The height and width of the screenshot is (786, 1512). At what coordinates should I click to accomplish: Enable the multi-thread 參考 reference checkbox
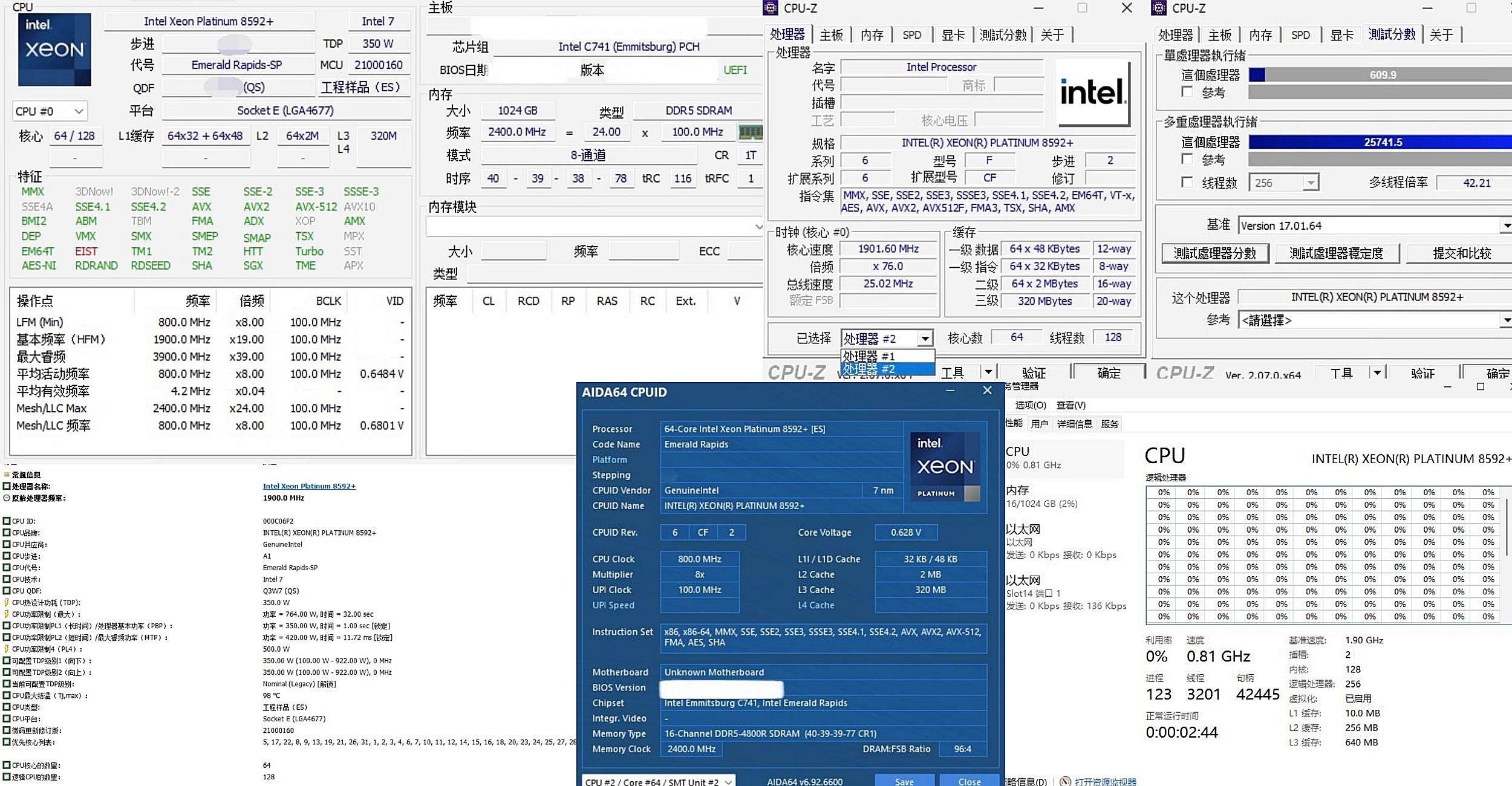point(1187,159)
